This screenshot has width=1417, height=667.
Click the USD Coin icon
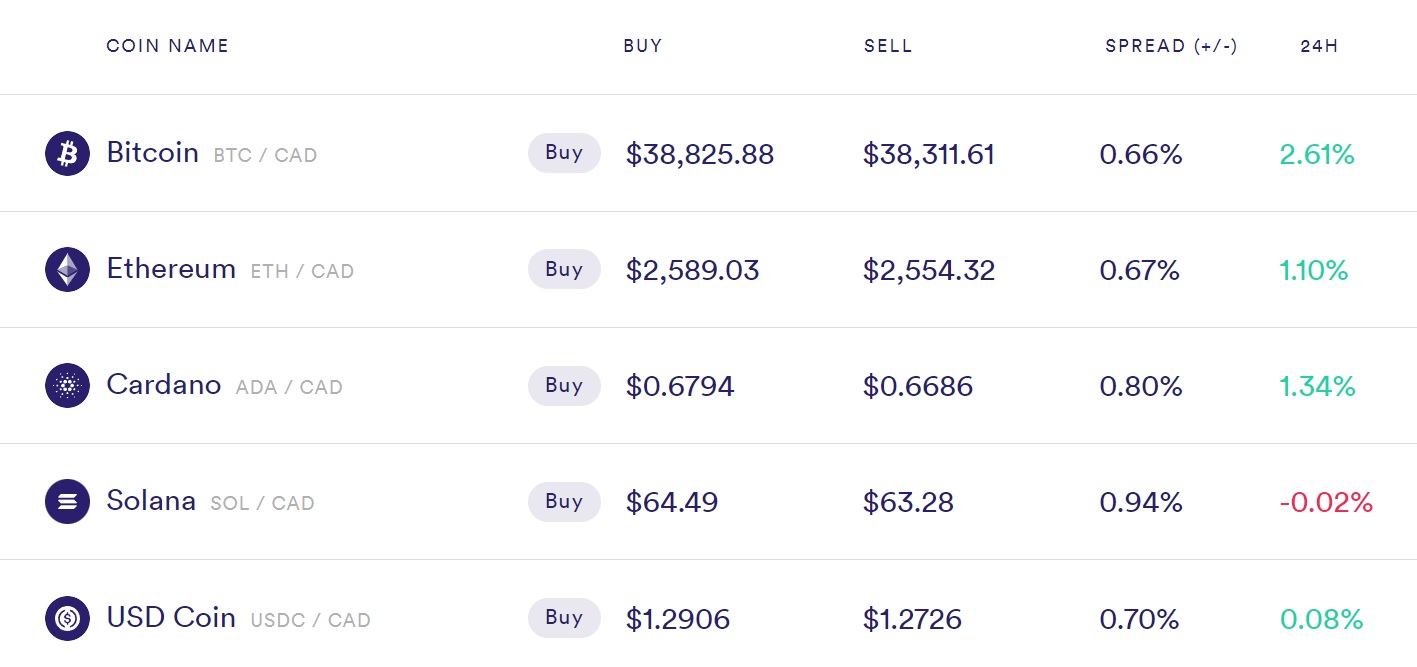pyautogui.click(x=67, y=618)
